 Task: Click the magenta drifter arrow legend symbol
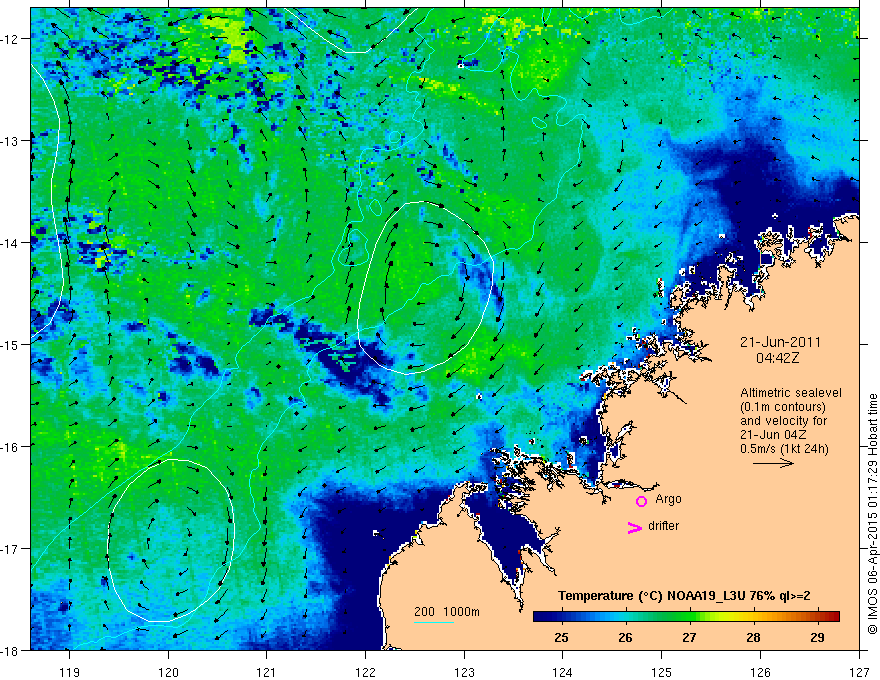pos(634,527)
